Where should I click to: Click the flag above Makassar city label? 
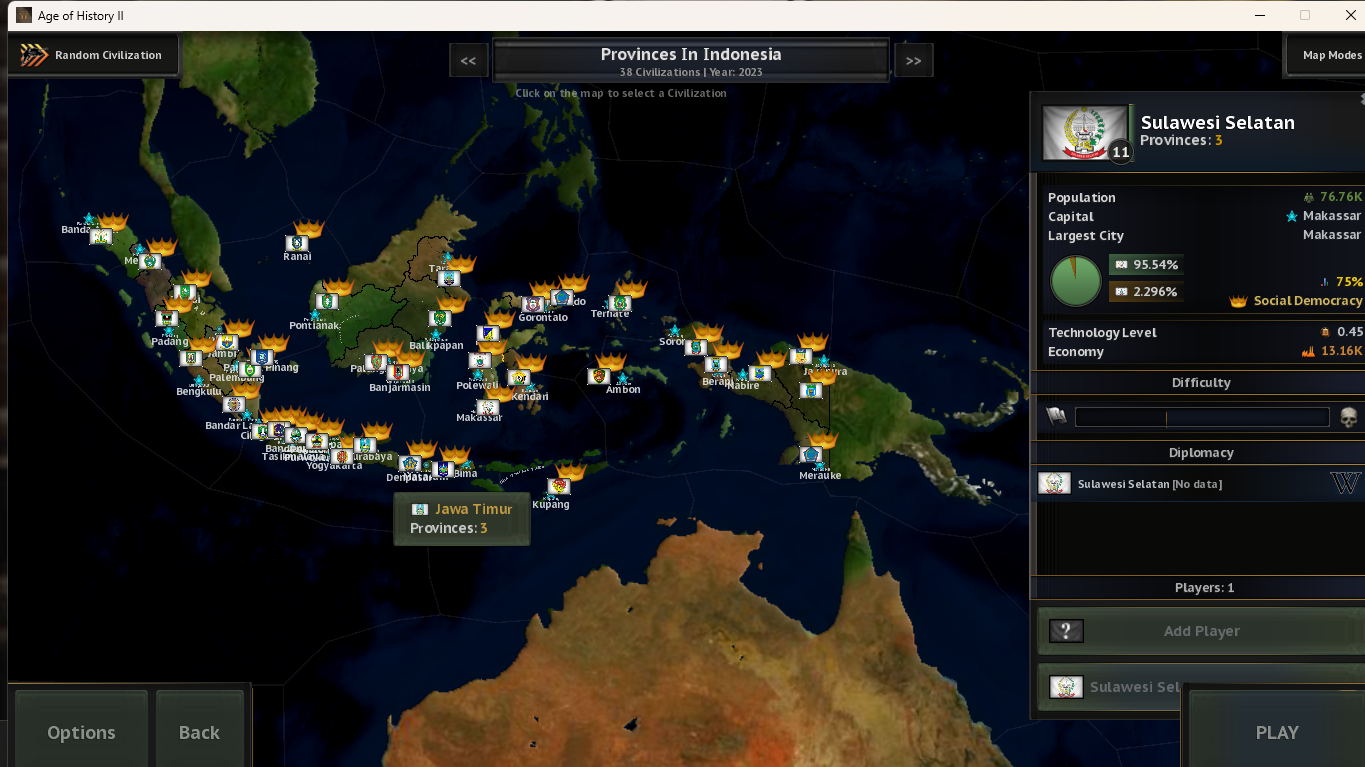click(487, 407)
